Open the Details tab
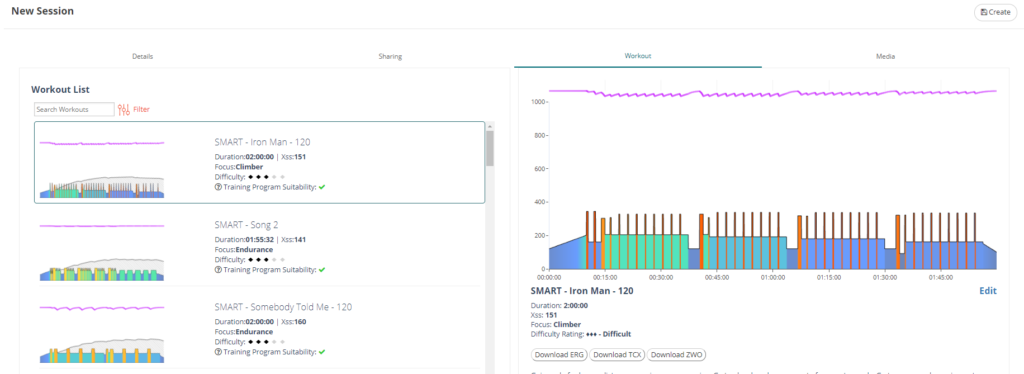Viewport: 1024px width, 374px height. pyautogui.click(x=142, y=56)
